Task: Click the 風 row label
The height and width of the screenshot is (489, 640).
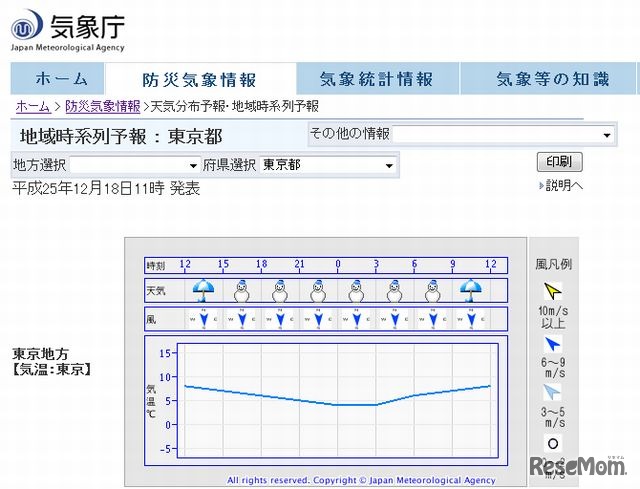Action: tap(151, 319)
